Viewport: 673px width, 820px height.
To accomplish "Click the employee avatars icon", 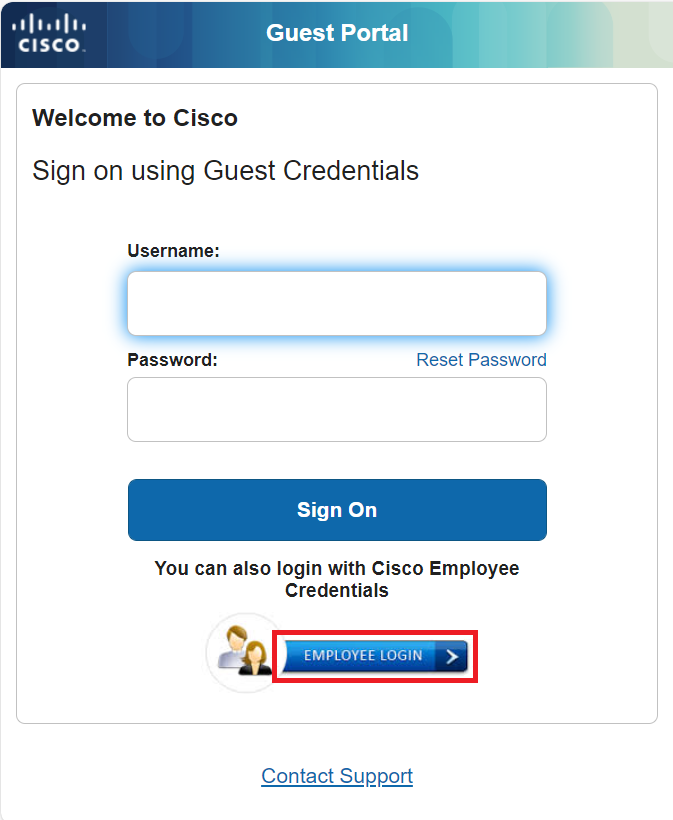I will click(245, 652).
